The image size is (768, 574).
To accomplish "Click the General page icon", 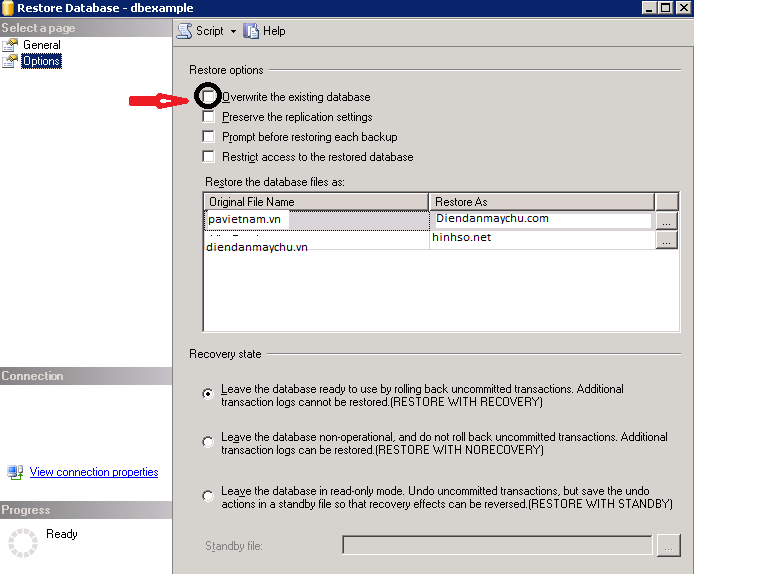I will [x=10, y=45].
